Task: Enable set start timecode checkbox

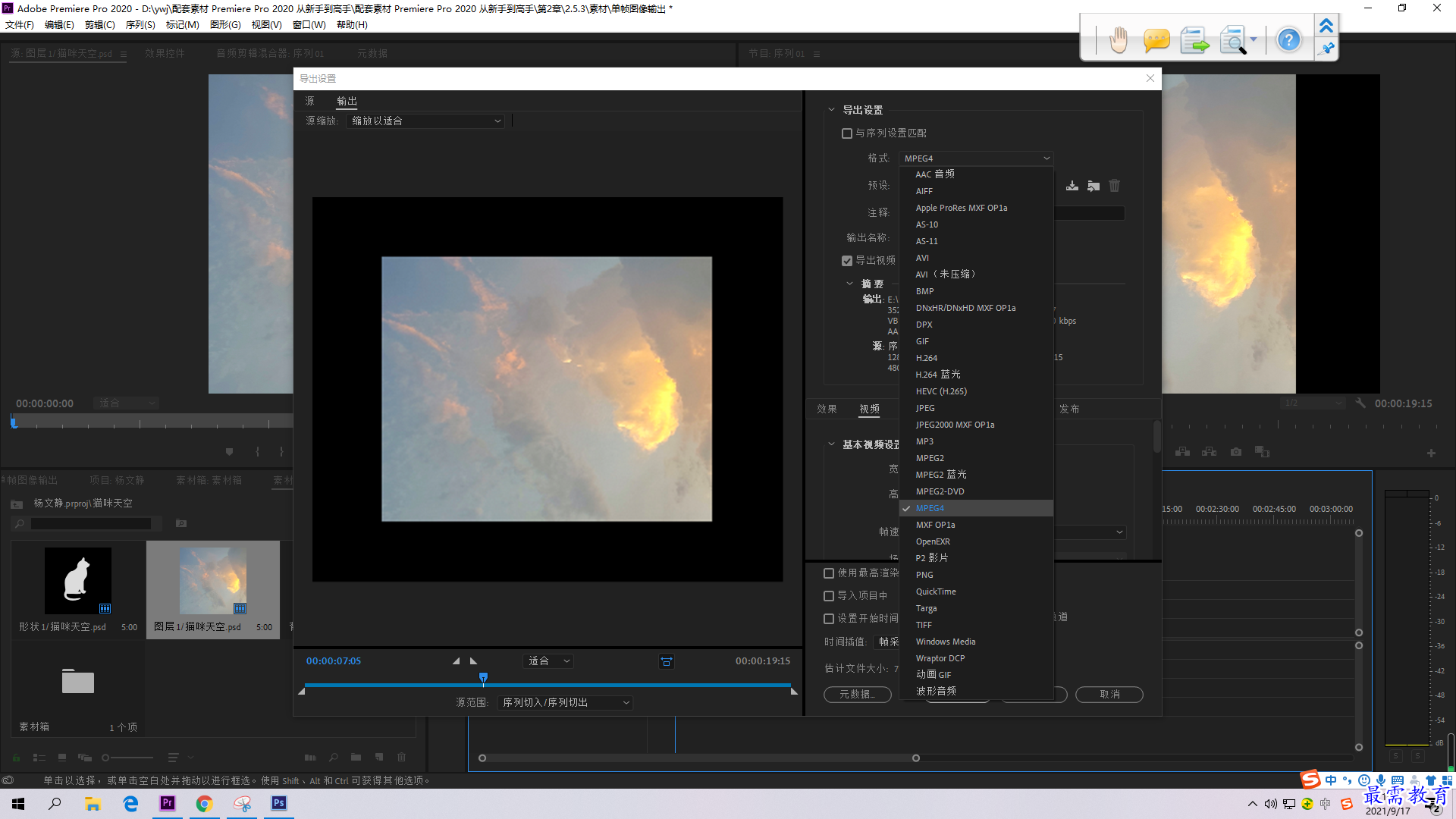Action: [x=829, y=619]
